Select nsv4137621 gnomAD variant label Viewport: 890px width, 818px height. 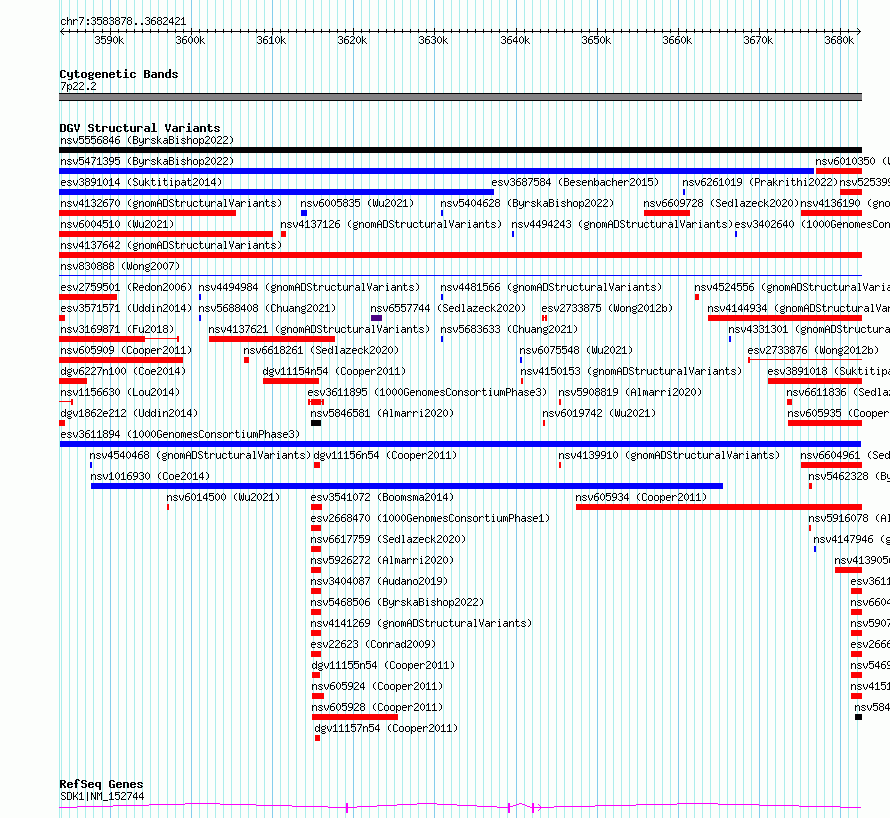click(x=319, y=329)
